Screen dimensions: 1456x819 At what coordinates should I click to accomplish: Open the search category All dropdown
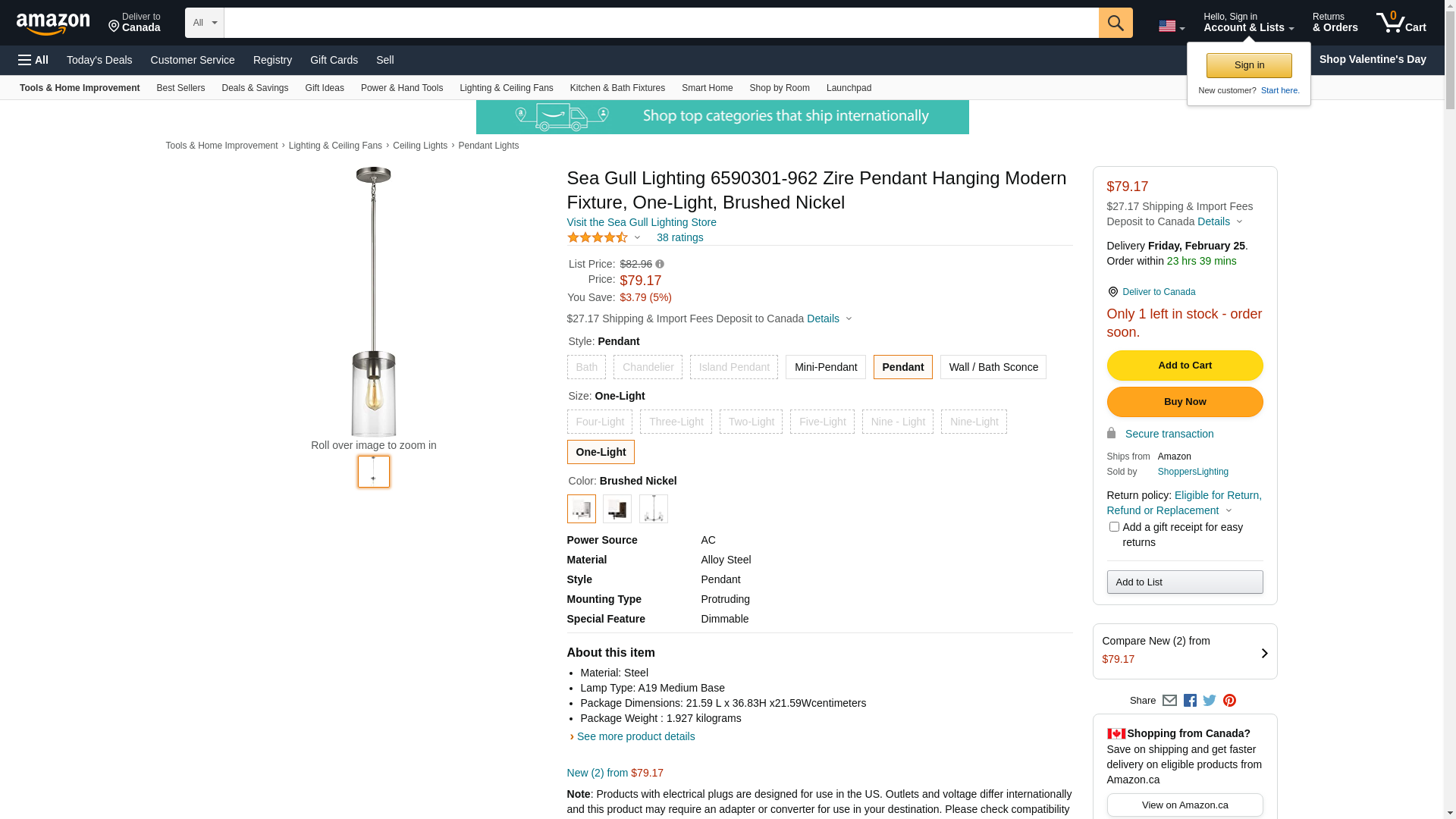[204, 23]
